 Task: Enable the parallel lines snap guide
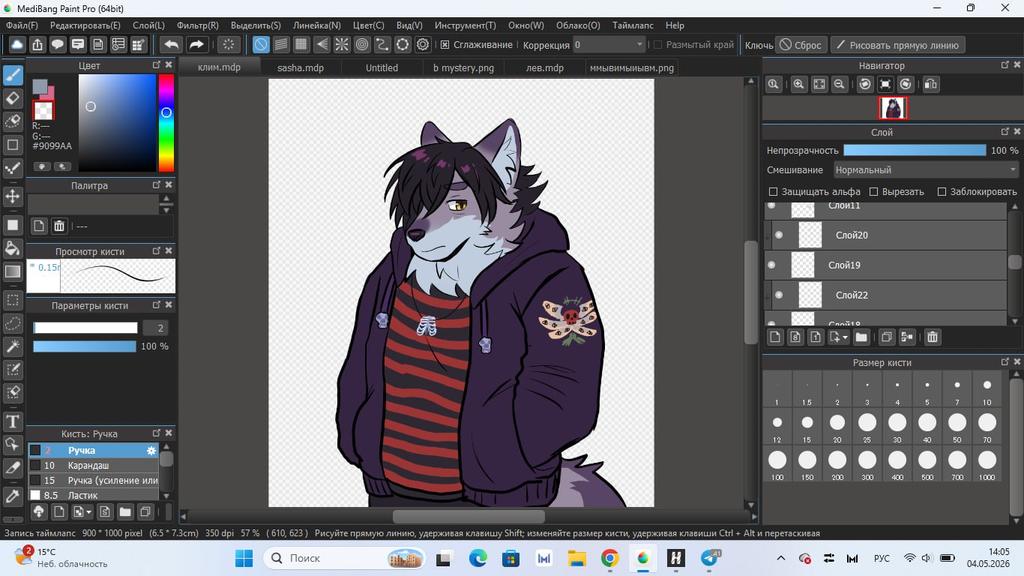tap(281, 44)
